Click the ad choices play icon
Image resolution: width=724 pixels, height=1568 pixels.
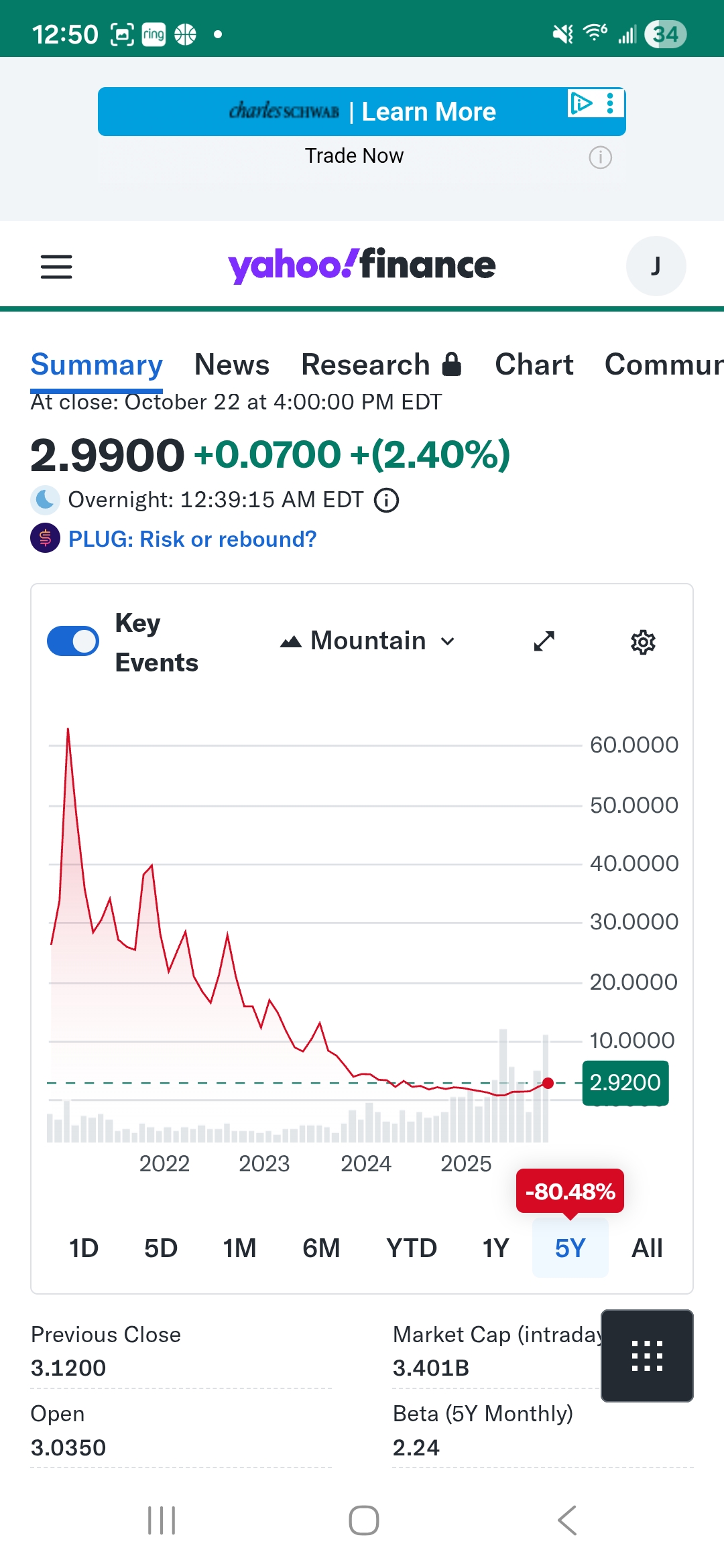coord(581,103)
